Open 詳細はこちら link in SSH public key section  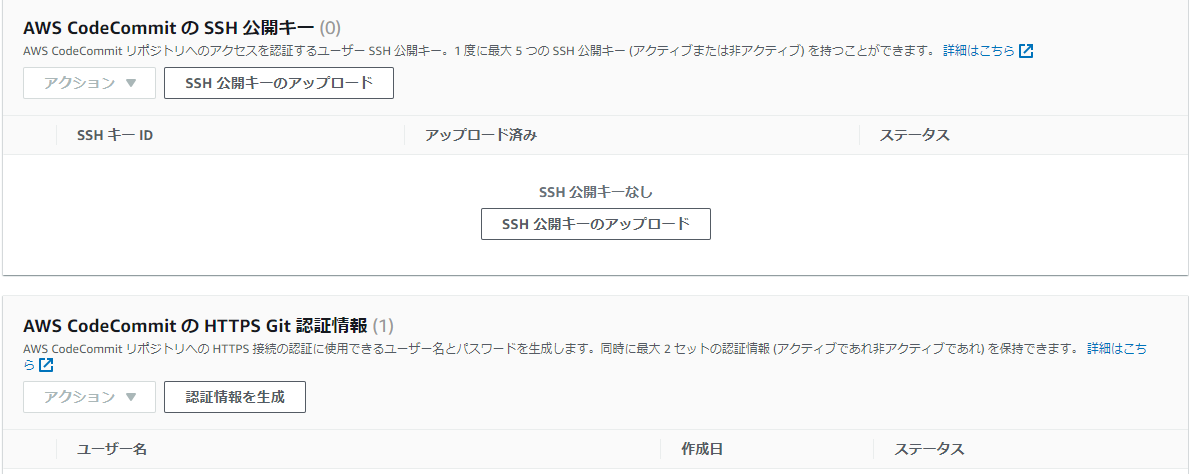click(978, 50)
